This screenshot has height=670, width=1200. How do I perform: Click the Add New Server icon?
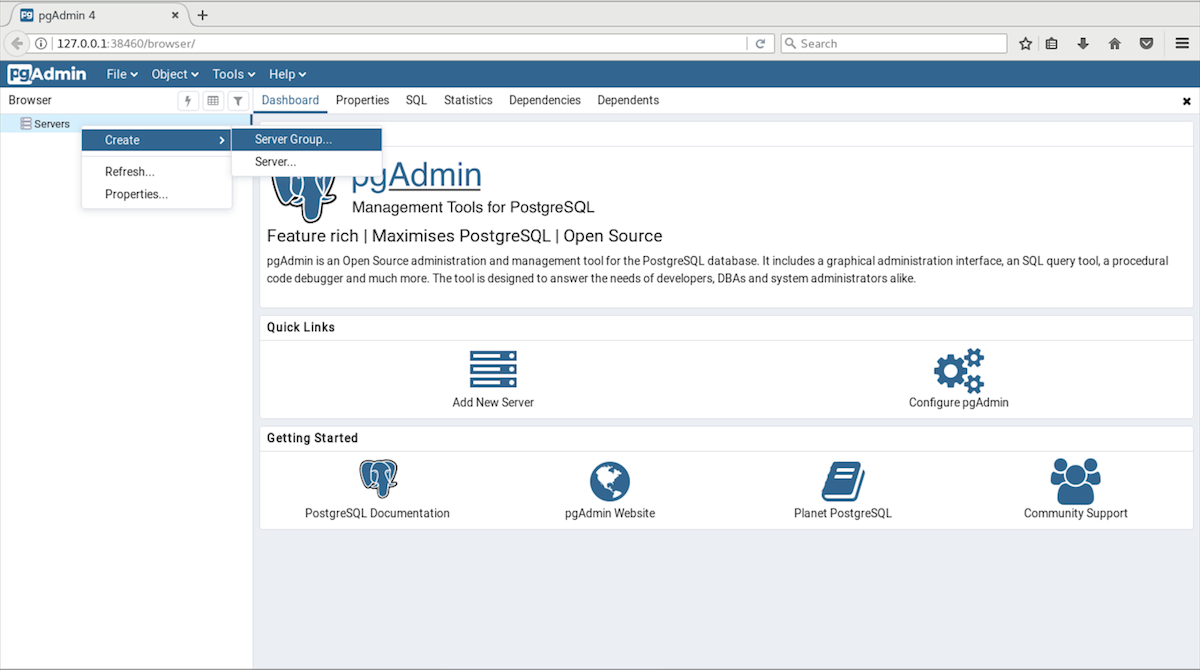tap(493, 369)
